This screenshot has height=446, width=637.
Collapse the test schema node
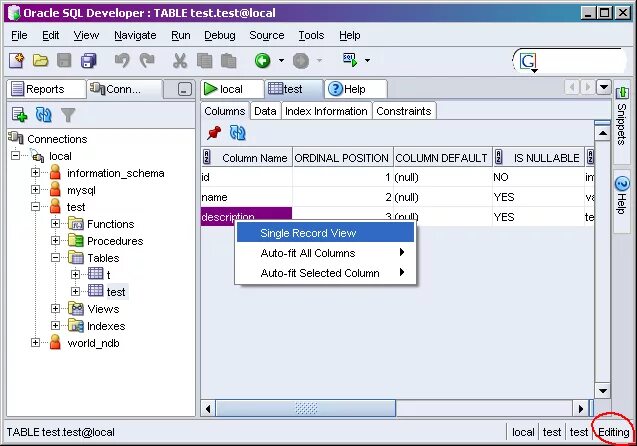(x=35, y=207)
